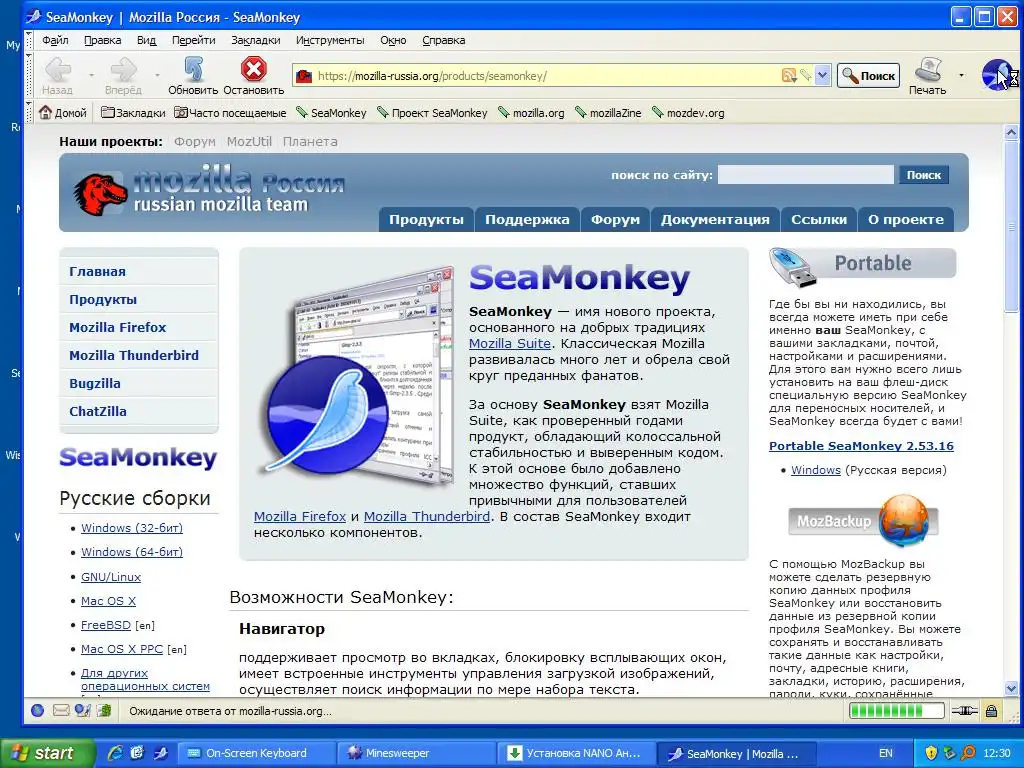1024x768 pixels.
Task: Launch Outlook Express from Quick Launch
Action: pyautogui.click(x=137, y=753)
